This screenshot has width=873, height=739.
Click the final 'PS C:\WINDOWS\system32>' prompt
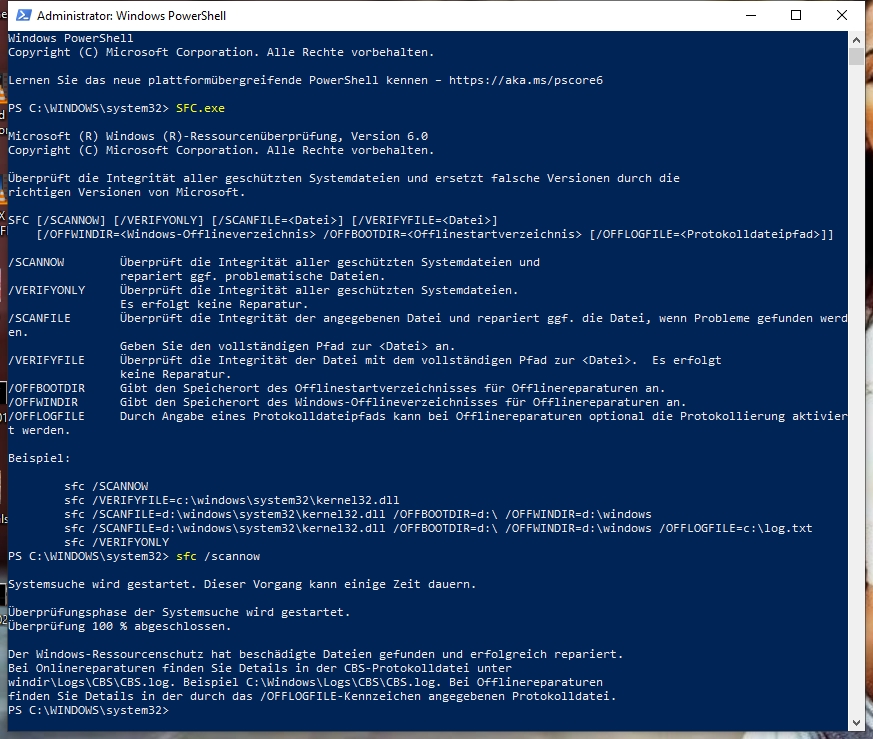[x=88, y=710]
